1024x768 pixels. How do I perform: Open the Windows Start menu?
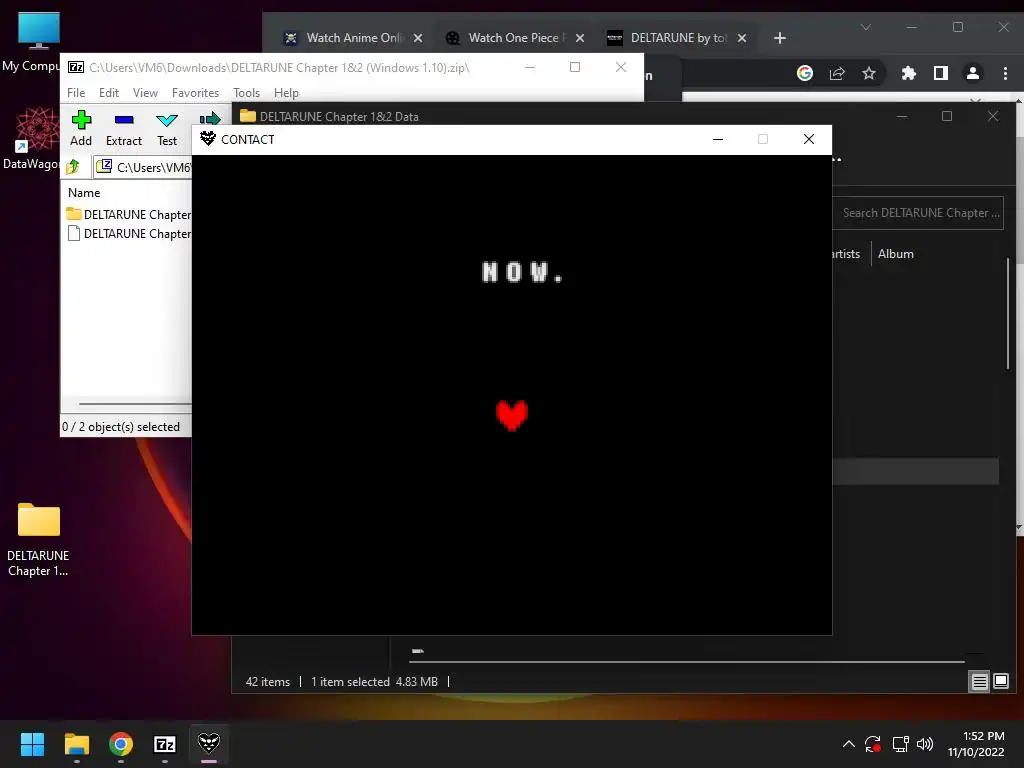pos(32,744)
